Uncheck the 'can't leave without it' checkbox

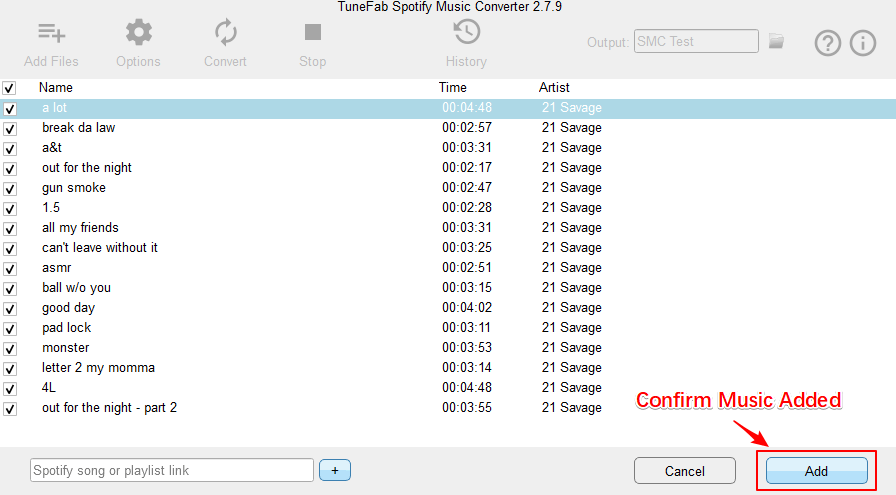click(x=10, y=249)
